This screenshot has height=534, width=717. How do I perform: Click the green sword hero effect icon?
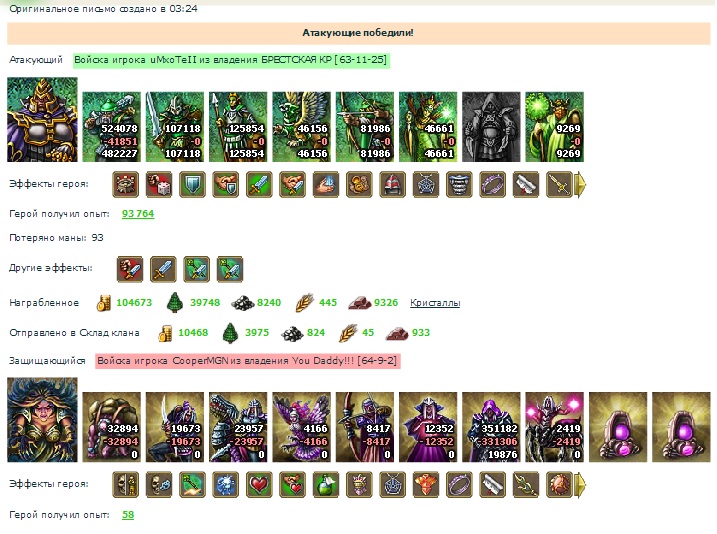[x=259, y=184]
